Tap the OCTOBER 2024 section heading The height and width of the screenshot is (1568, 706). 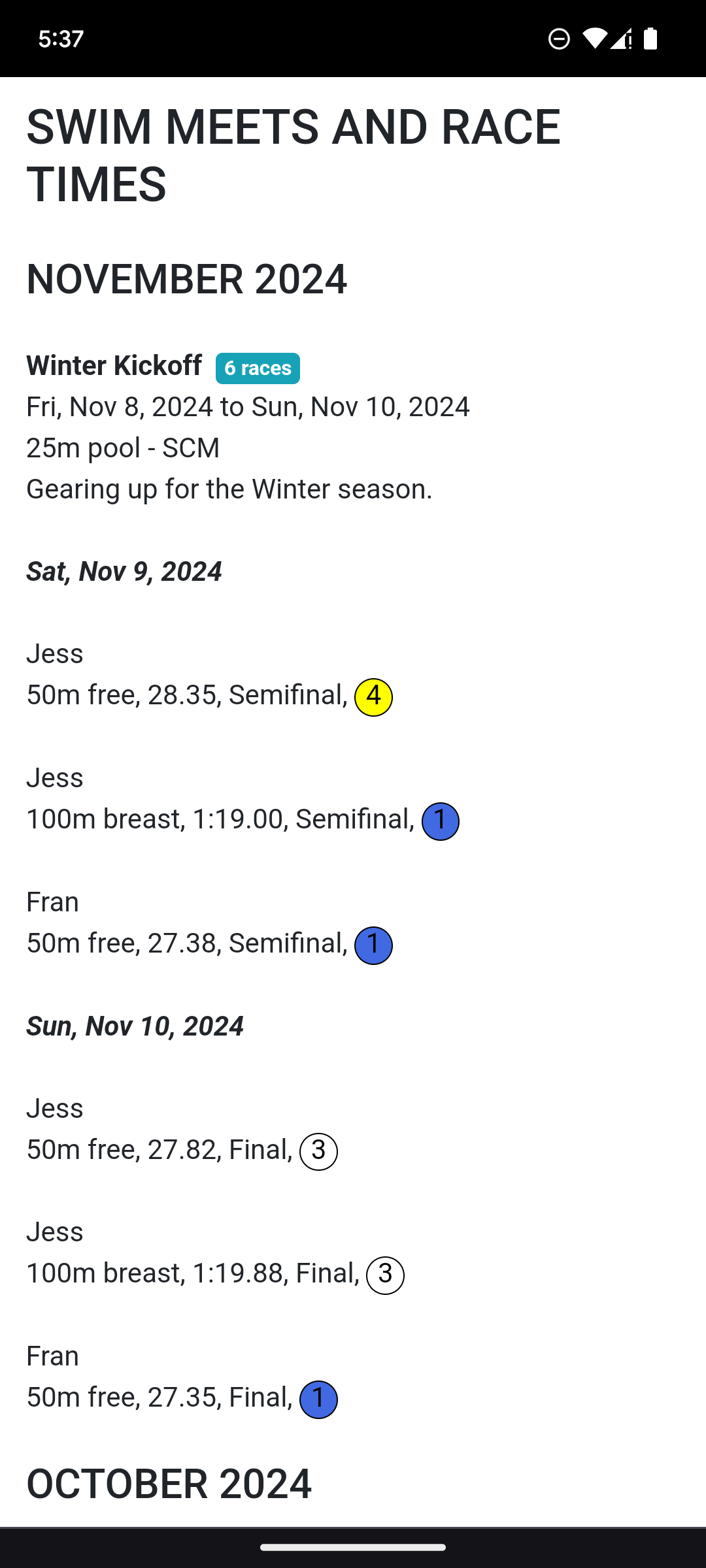point(169,1484)
